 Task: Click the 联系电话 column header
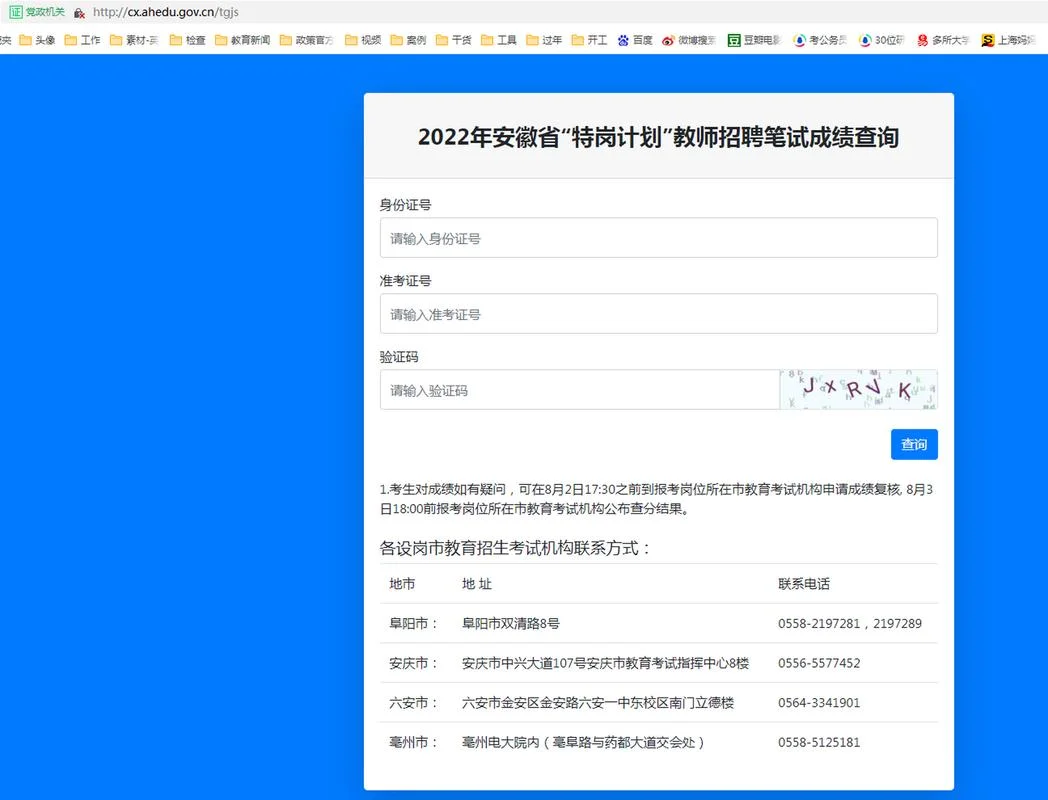coord(803,583)
